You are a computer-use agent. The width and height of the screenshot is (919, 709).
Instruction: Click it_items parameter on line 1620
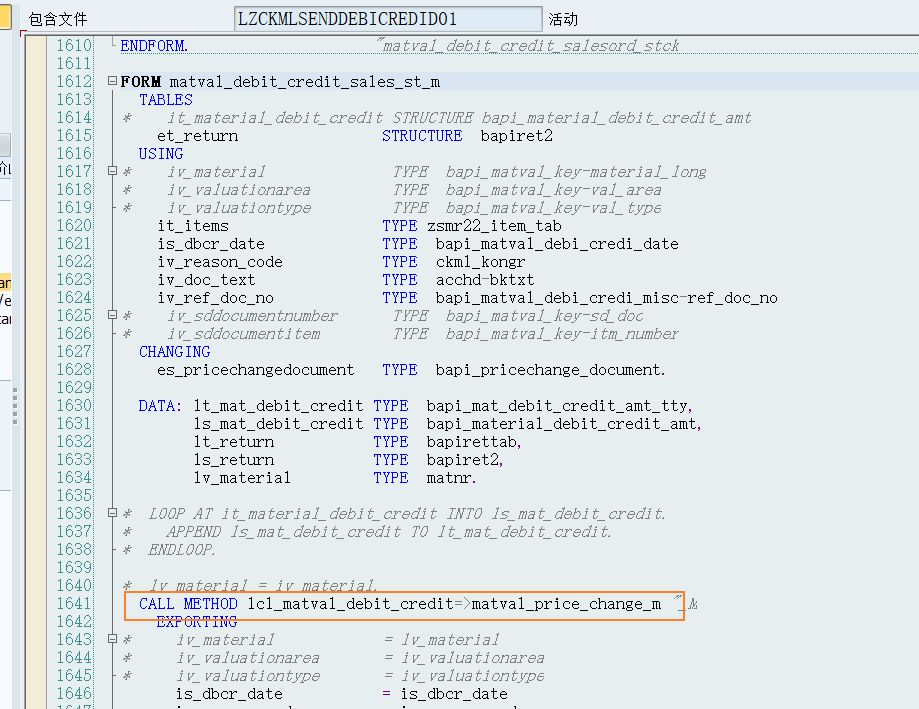193,226
